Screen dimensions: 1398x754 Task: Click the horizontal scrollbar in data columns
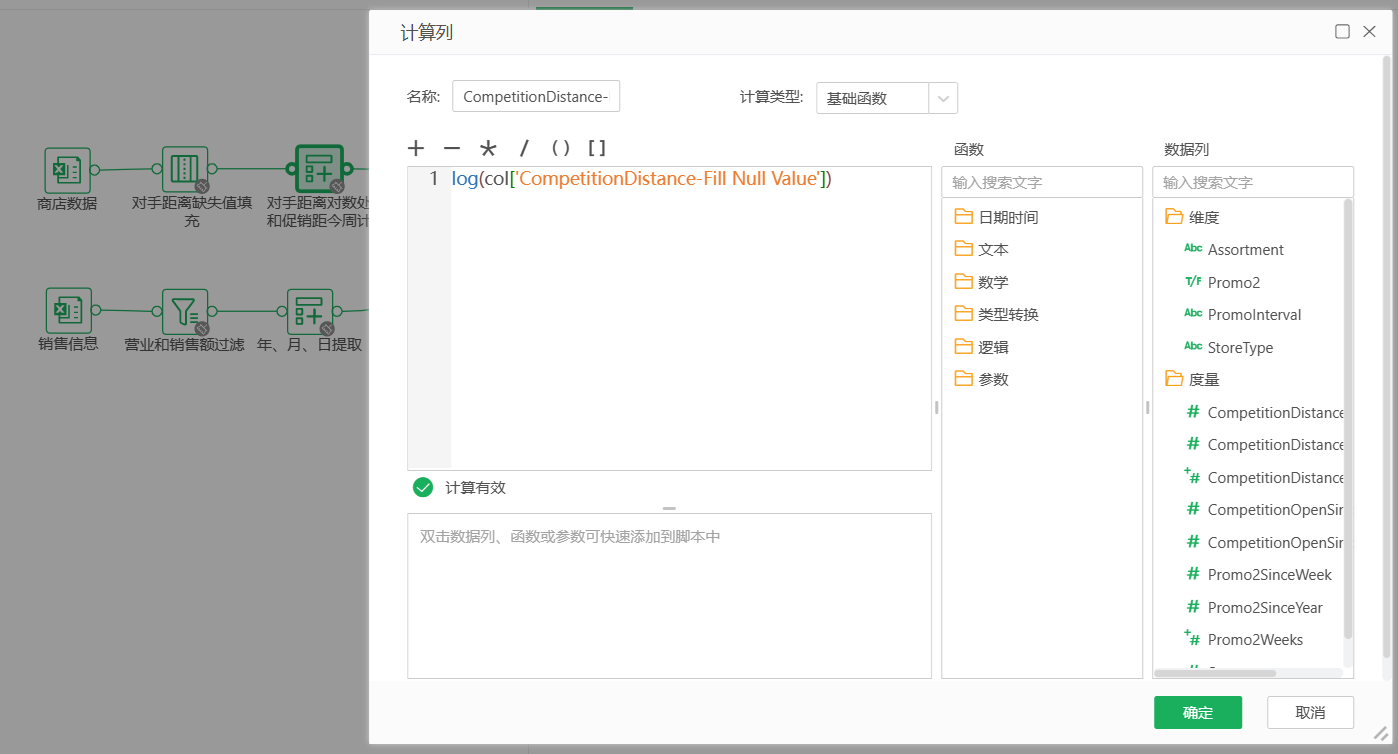tap(1215, 673)
